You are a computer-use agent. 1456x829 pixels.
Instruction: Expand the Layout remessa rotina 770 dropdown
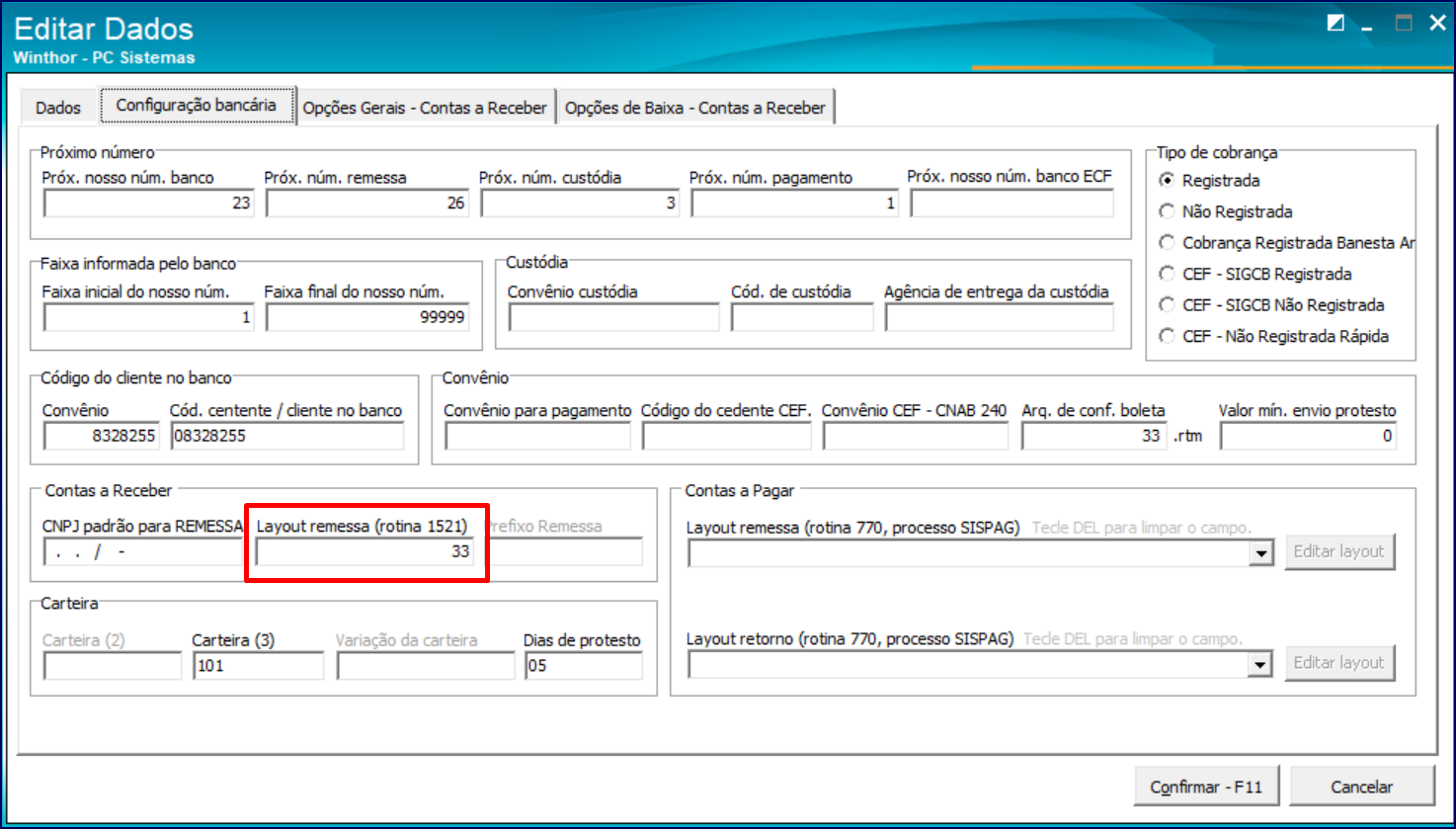1260,554
